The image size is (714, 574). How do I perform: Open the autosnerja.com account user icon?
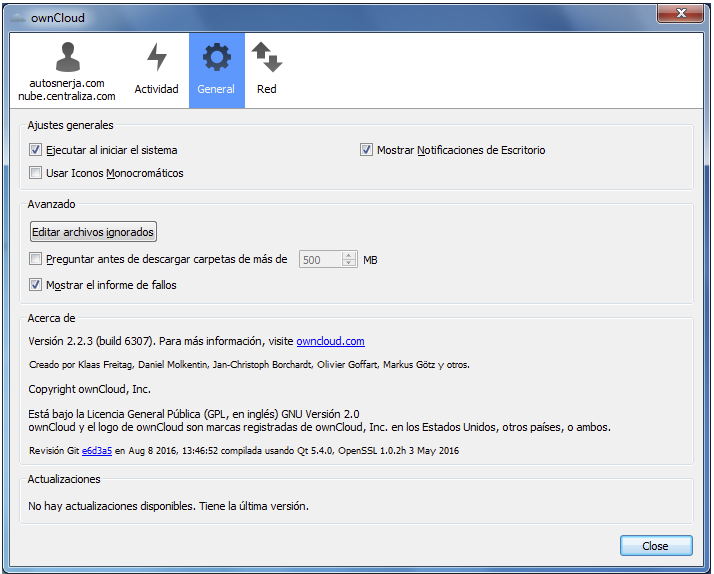[67, 57]
